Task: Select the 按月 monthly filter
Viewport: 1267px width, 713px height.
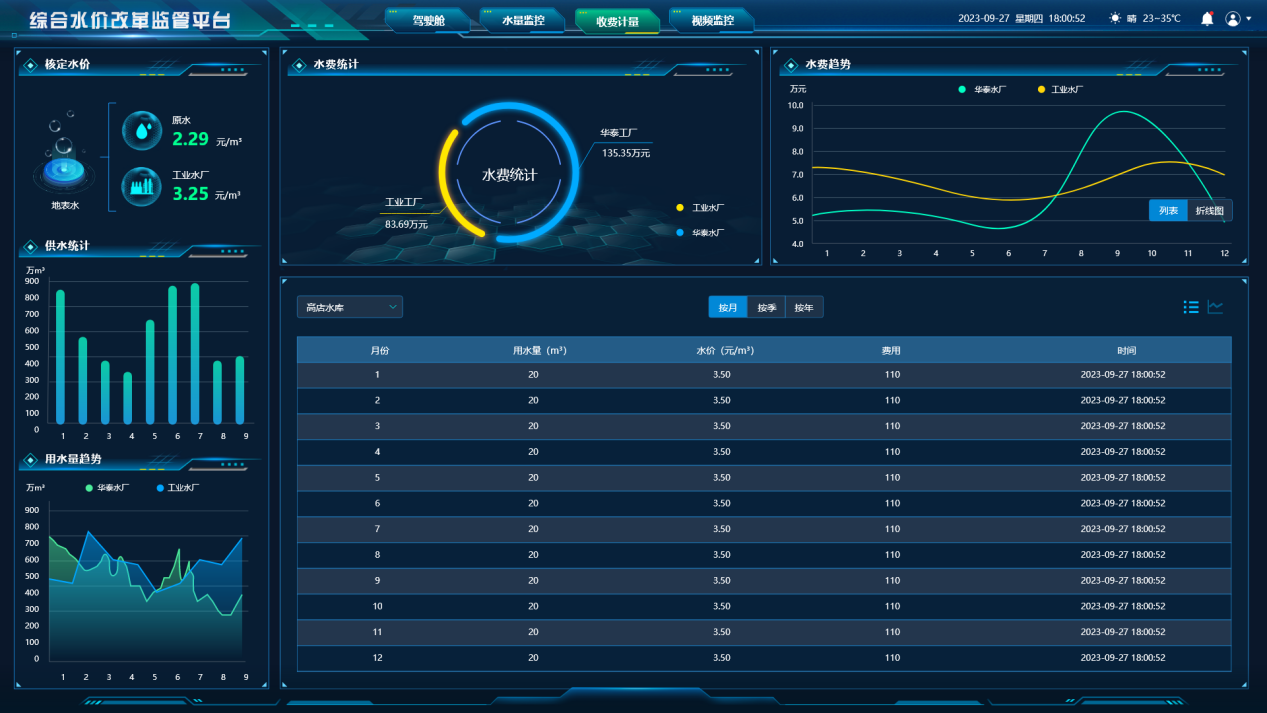Action: coord(727,307)
